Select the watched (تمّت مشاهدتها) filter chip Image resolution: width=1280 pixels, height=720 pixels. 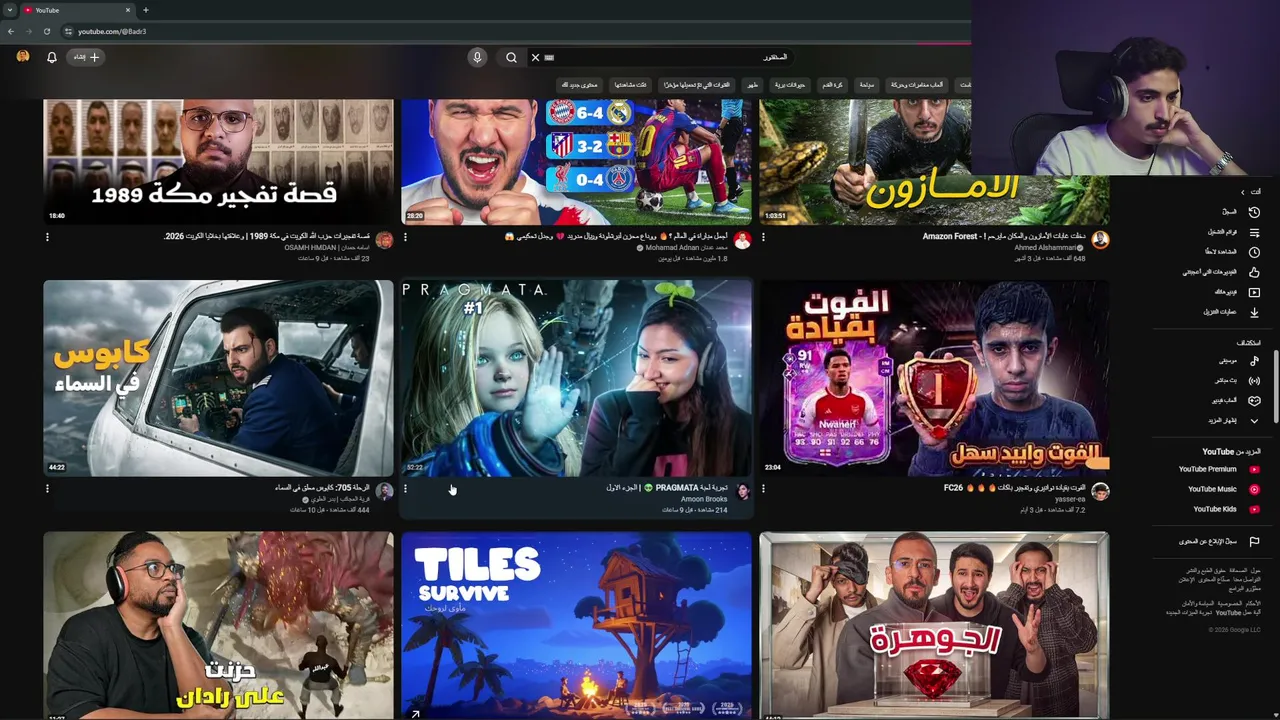tap(630, 85)
